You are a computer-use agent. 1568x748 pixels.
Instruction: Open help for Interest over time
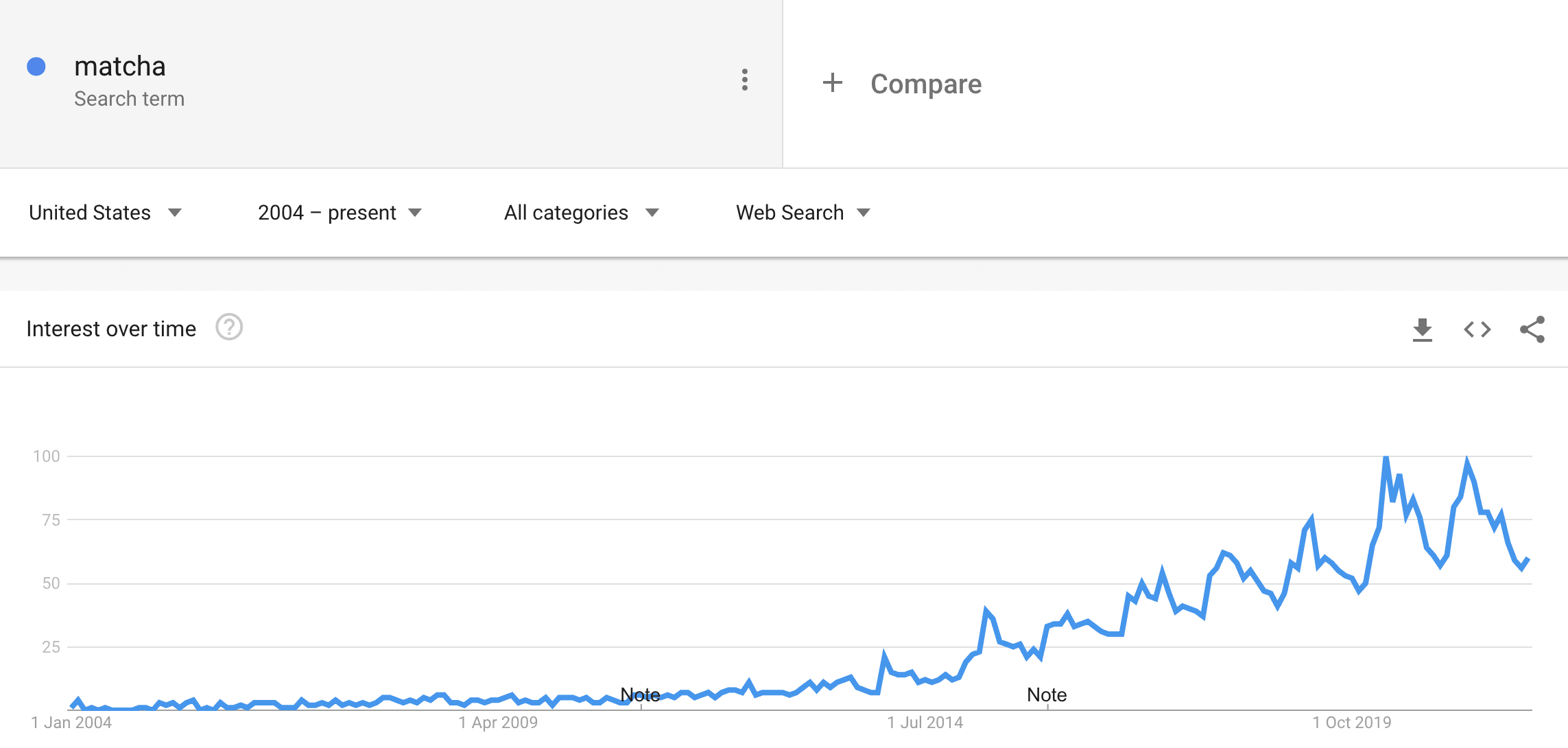point(229,327)
